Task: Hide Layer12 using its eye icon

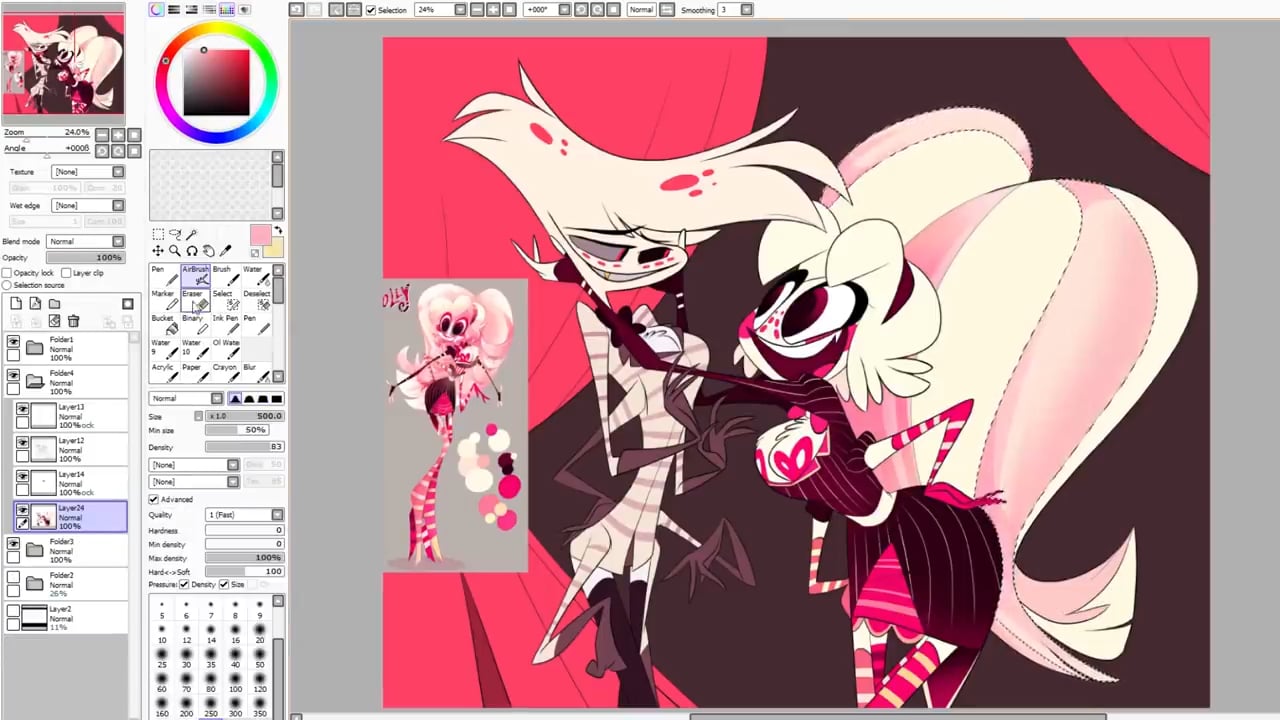Action: click(x=22, y=442)
